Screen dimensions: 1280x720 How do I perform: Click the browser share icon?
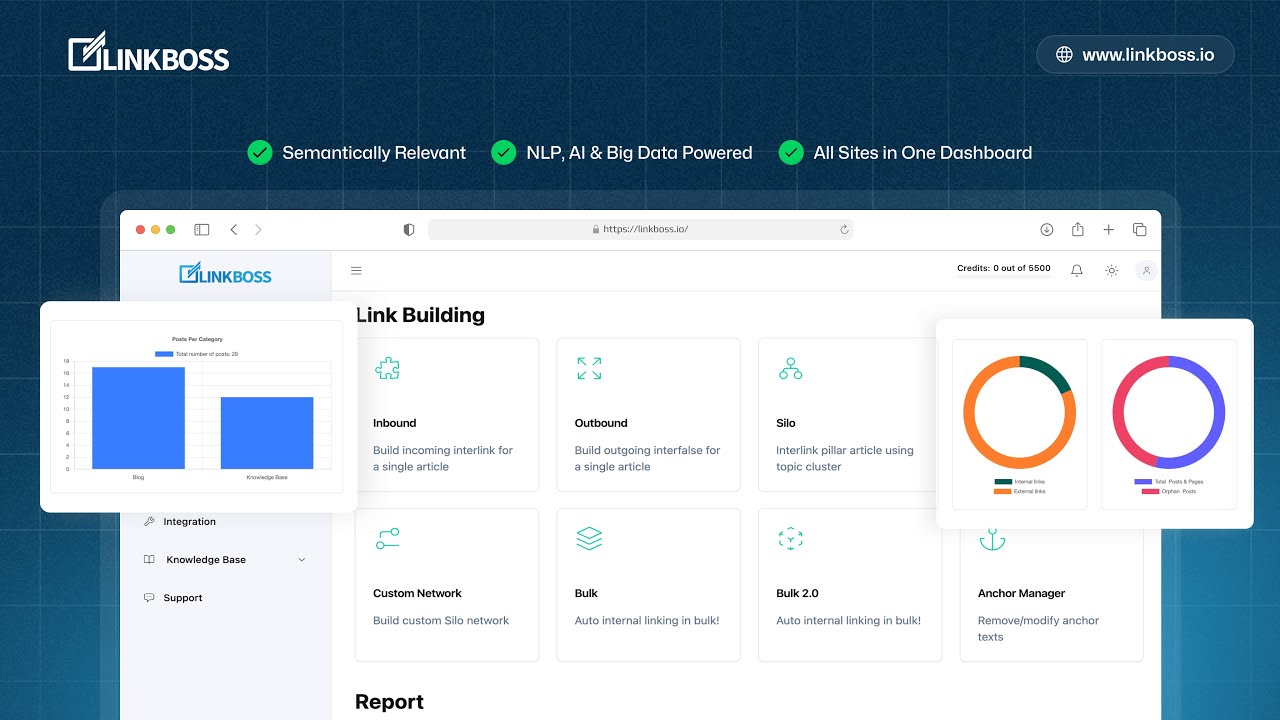click(1077, 229)
